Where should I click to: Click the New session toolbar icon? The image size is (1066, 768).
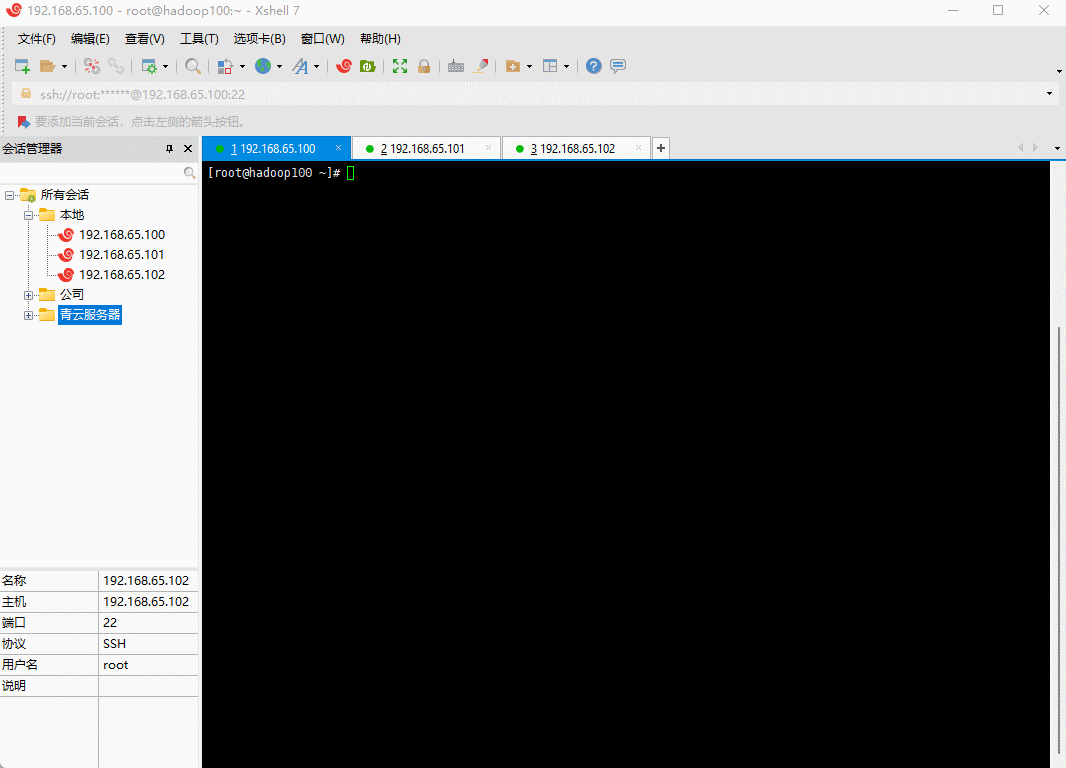pyautogui.click(x=22, y=66)
